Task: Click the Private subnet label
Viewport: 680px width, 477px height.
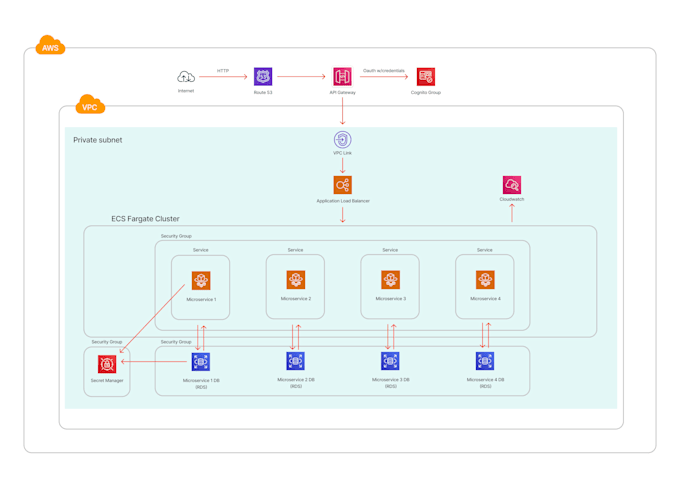Action: click(98, 140)
